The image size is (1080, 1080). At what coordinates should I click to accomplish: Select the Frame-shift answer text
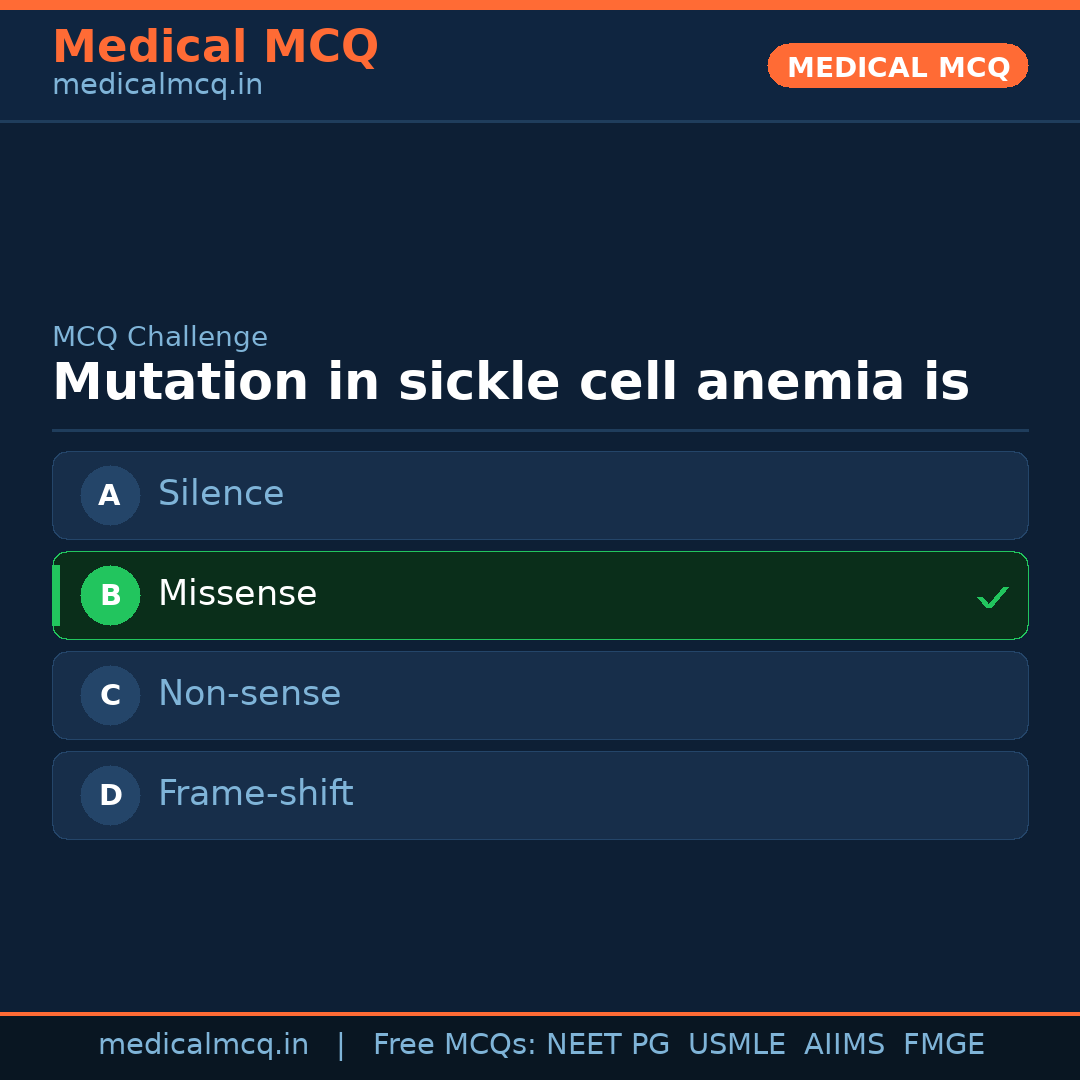pos(256,794)
